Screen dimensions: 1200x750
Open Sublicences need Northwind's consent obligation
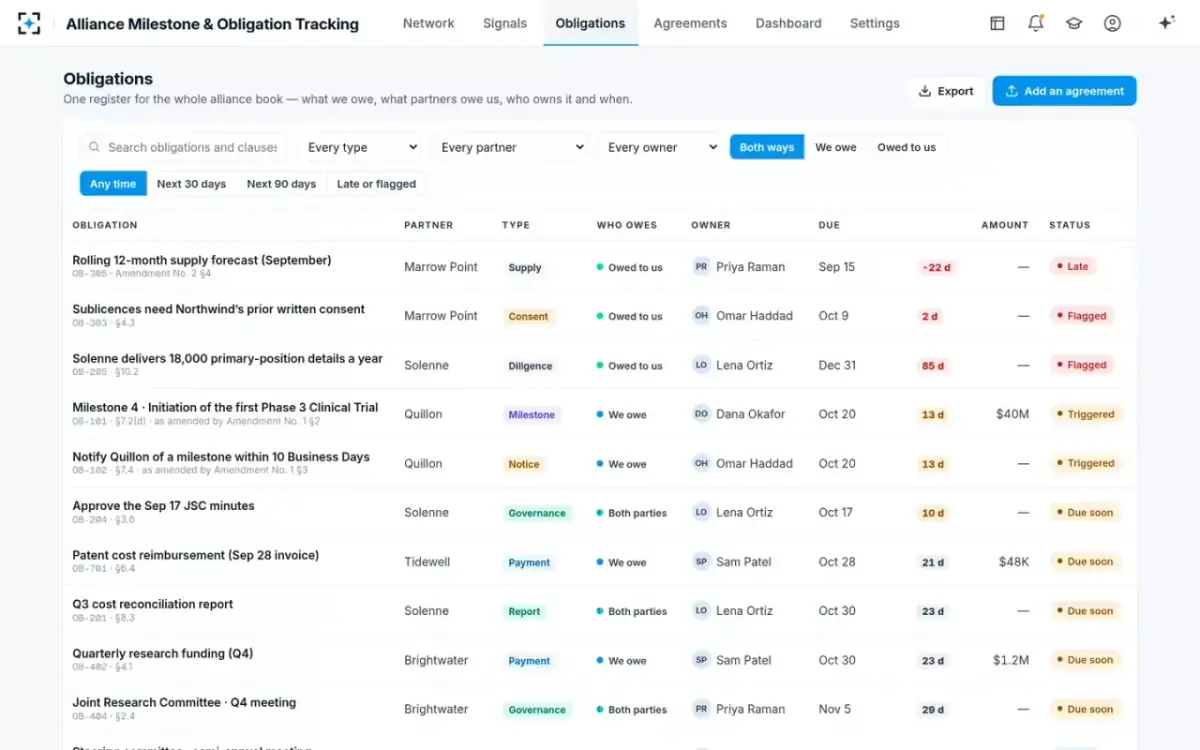[218, 309]
